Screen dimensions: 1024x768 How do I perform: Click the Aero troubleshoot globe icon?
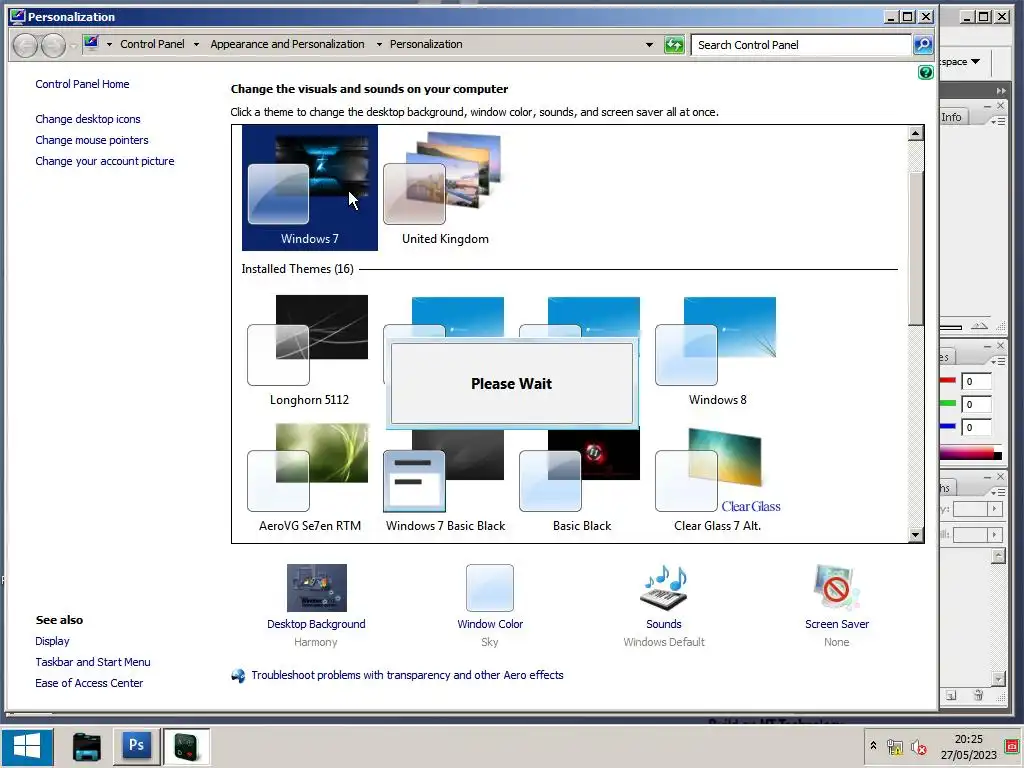click(238, 675)
